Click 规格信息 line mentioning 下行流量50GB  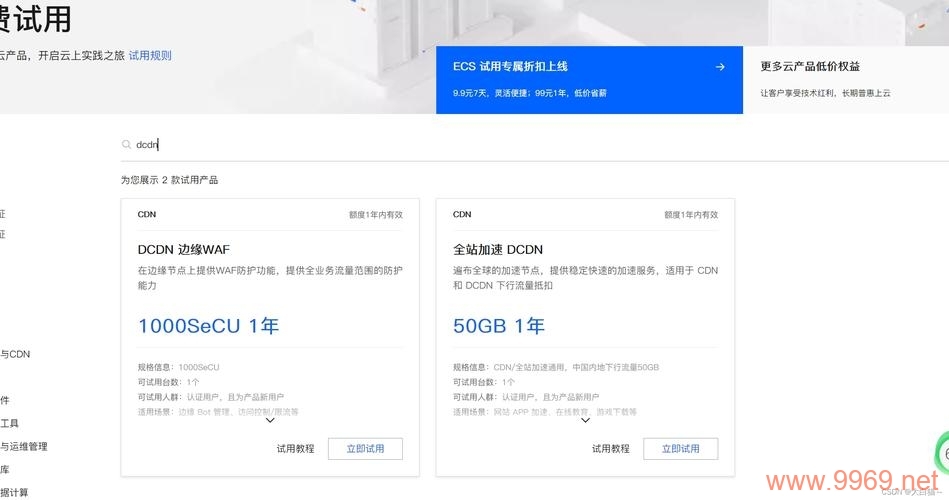[556, 367]
